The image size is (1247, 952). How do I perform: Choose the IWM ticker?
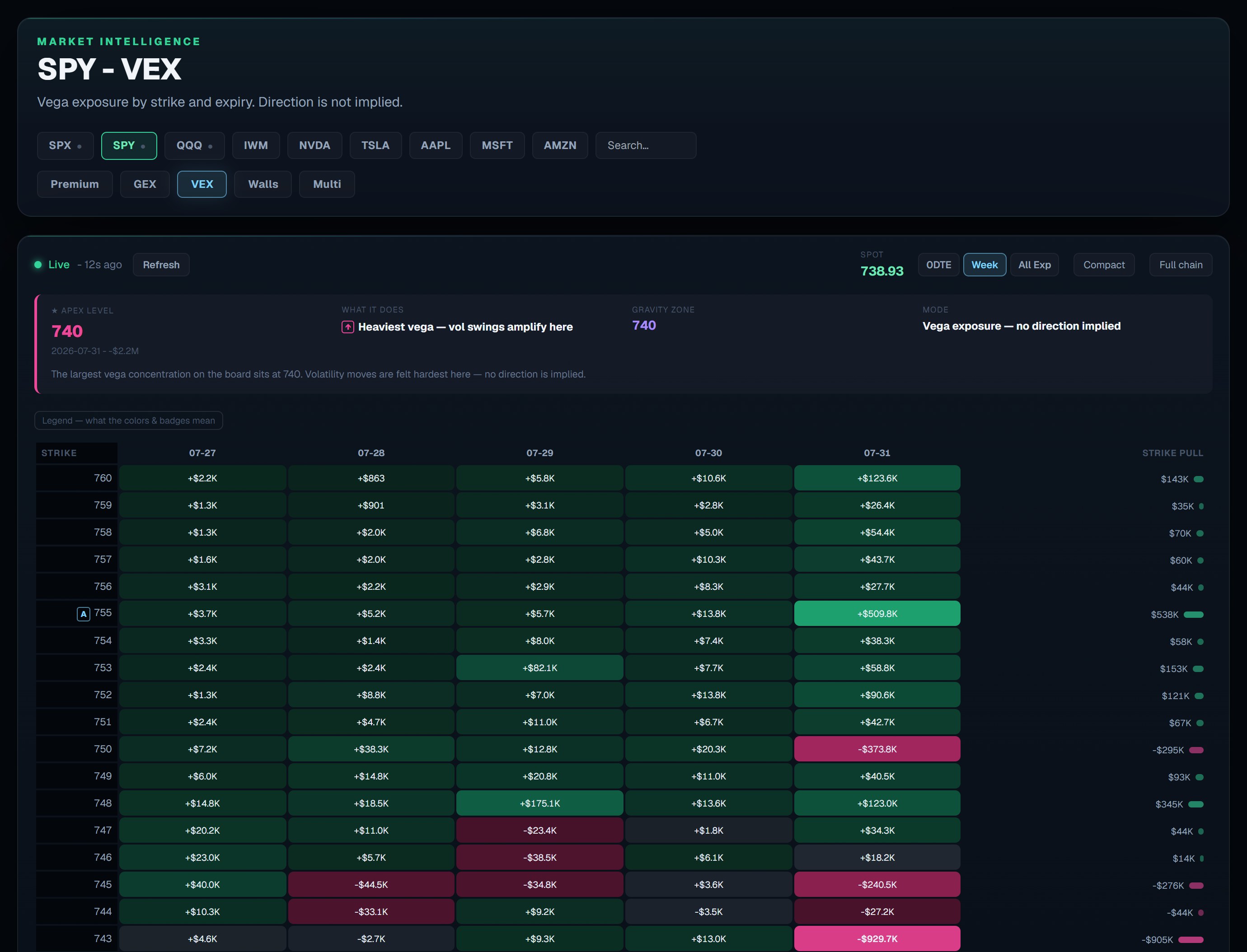pos(256,145)
